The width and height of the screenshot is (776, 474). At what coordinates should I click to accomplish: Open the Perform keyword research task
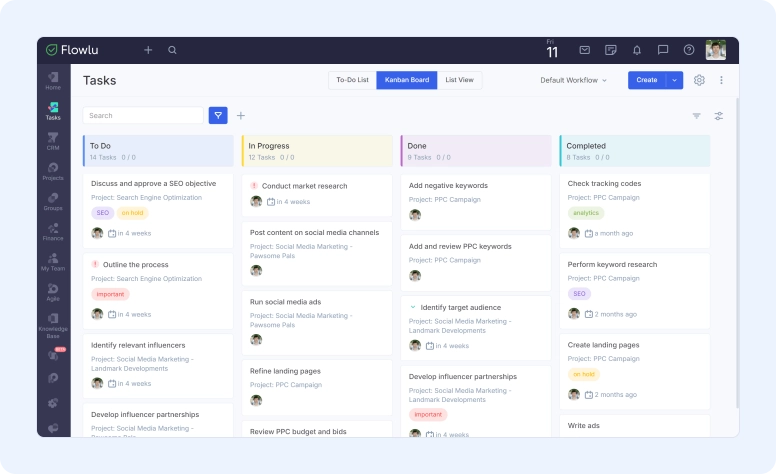coord(612,265)
